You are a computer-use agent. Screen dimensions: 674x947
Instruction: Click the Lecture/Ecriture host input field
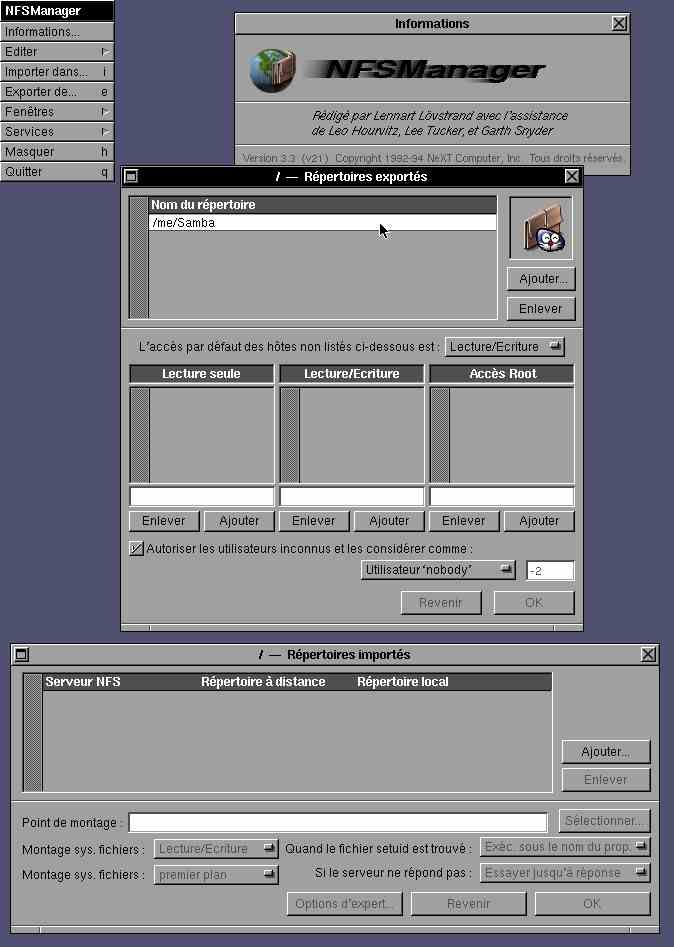click(351, 496)
